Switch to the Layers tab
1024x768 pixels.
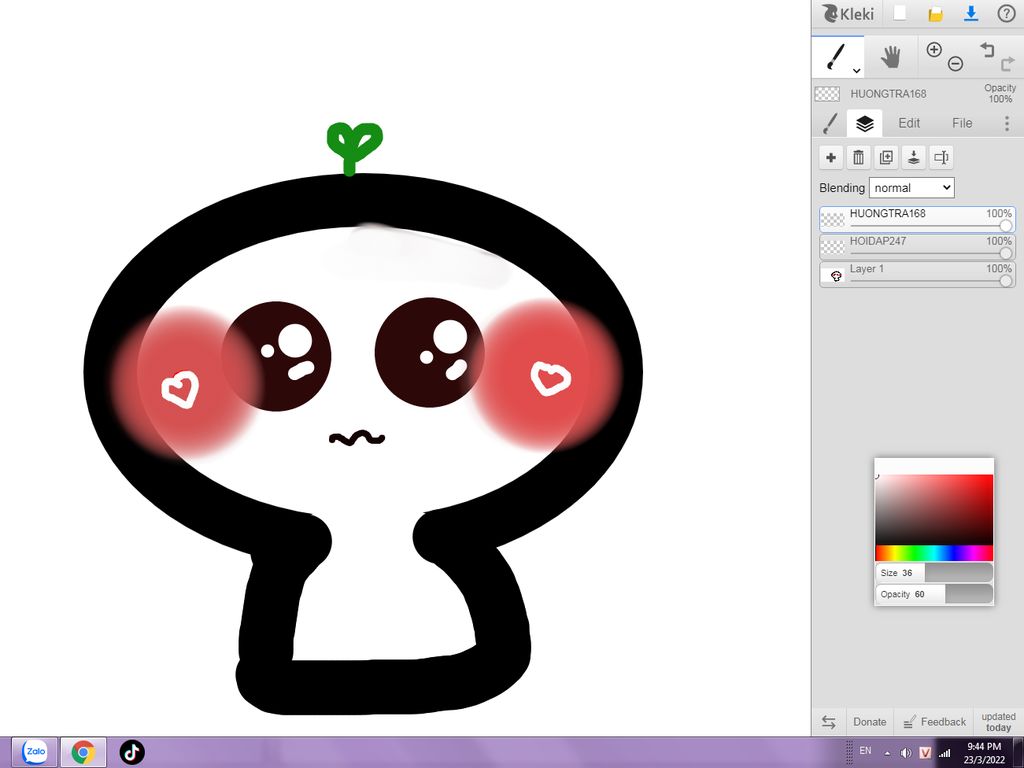(x=865, y=123)
